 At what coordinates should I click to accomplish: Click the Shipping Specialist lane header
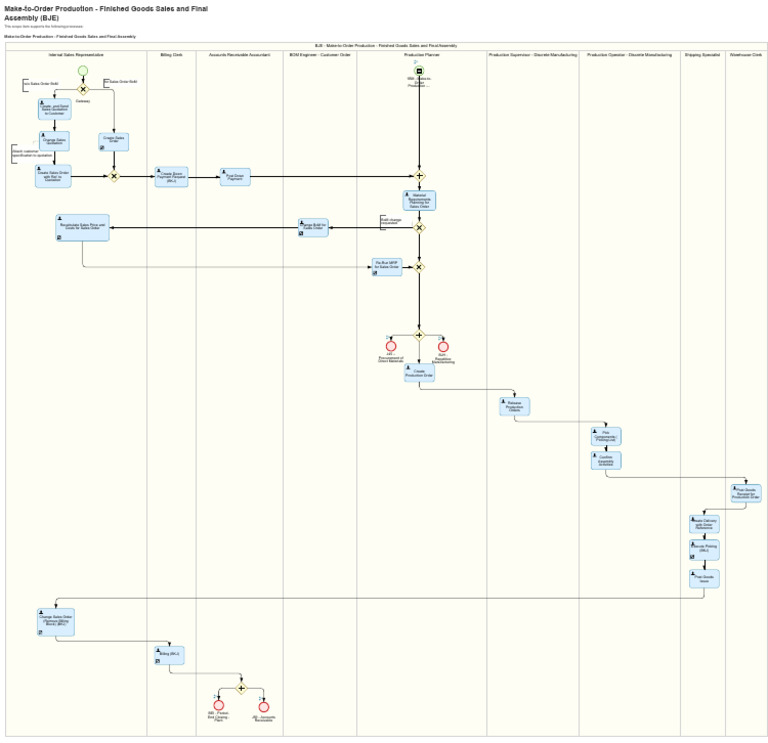[x=702, y=55]
